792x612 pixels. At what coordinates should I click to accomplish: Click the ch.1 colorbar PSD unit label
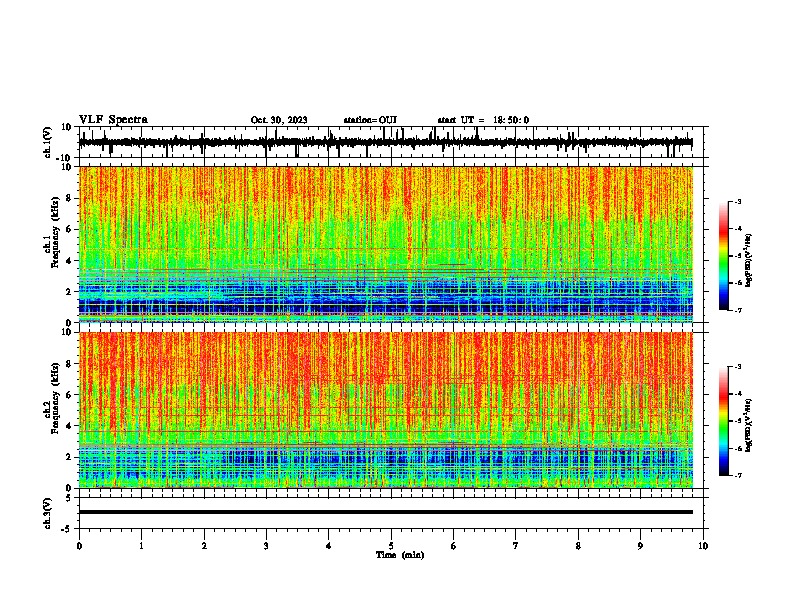click(x=749, y=261)
